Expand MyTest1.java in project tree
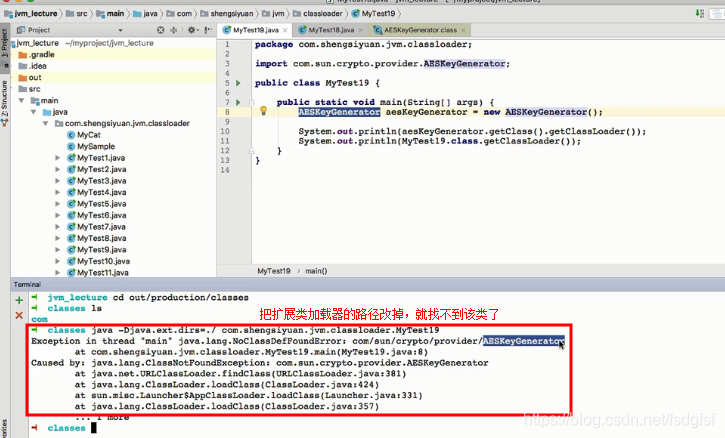The height and width of the screenshot is (438, 725). 57,158
